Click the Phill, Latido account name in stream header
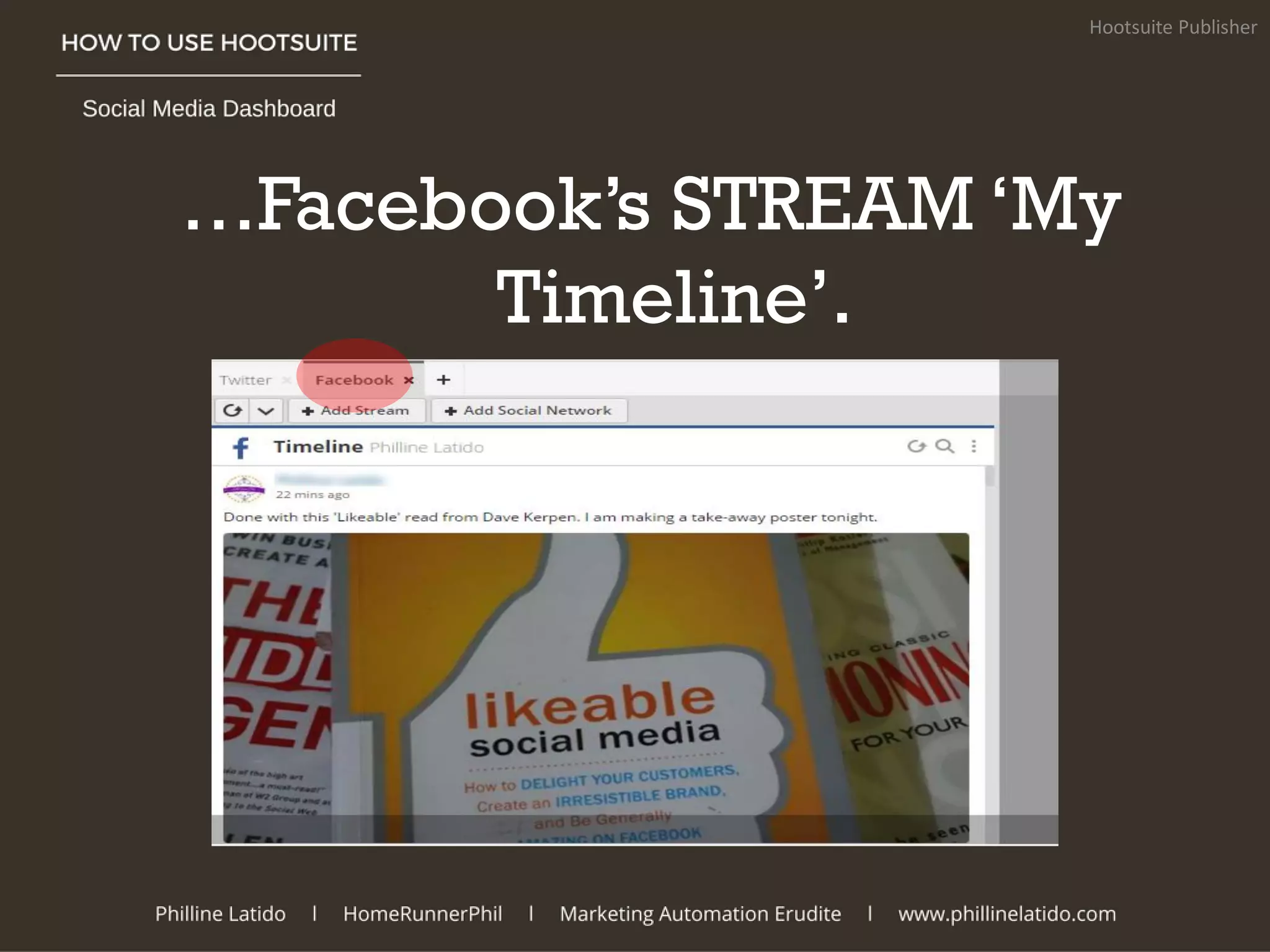 pos(427,447)
